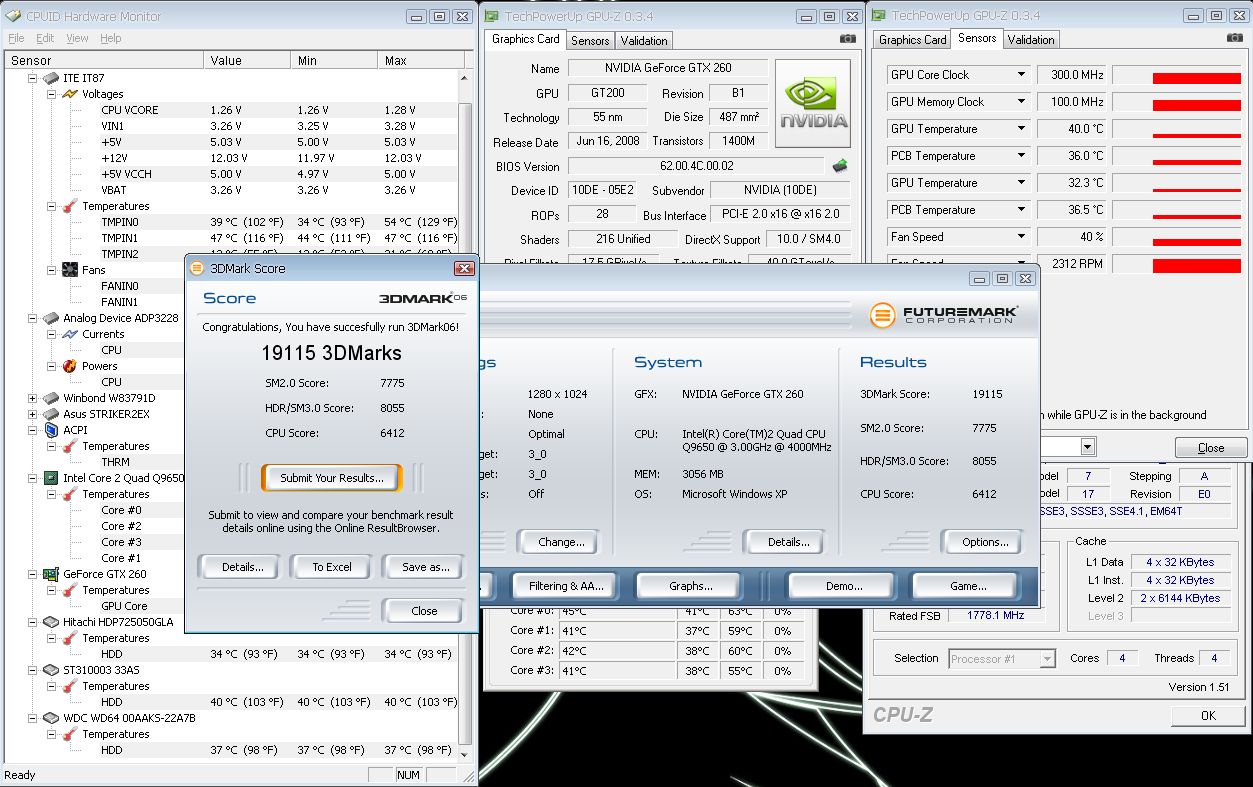Image resolution: width=1253 pixels, height=787 pixels.
Task: Click the 19115 3DMarks score text
Action: click(x=331, y=353)
